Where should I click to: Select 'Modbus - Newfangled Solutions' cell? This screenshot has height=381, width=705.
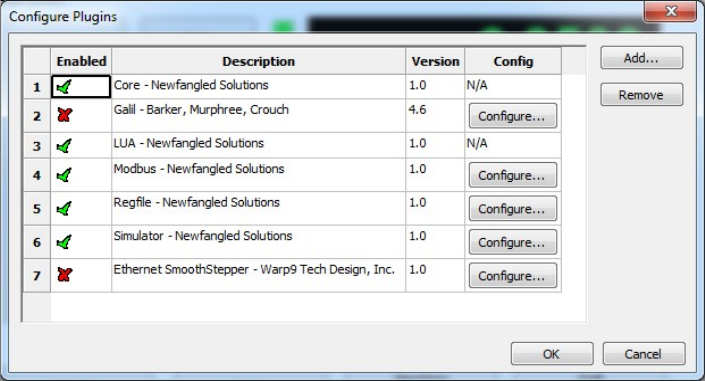coord(259,175)
